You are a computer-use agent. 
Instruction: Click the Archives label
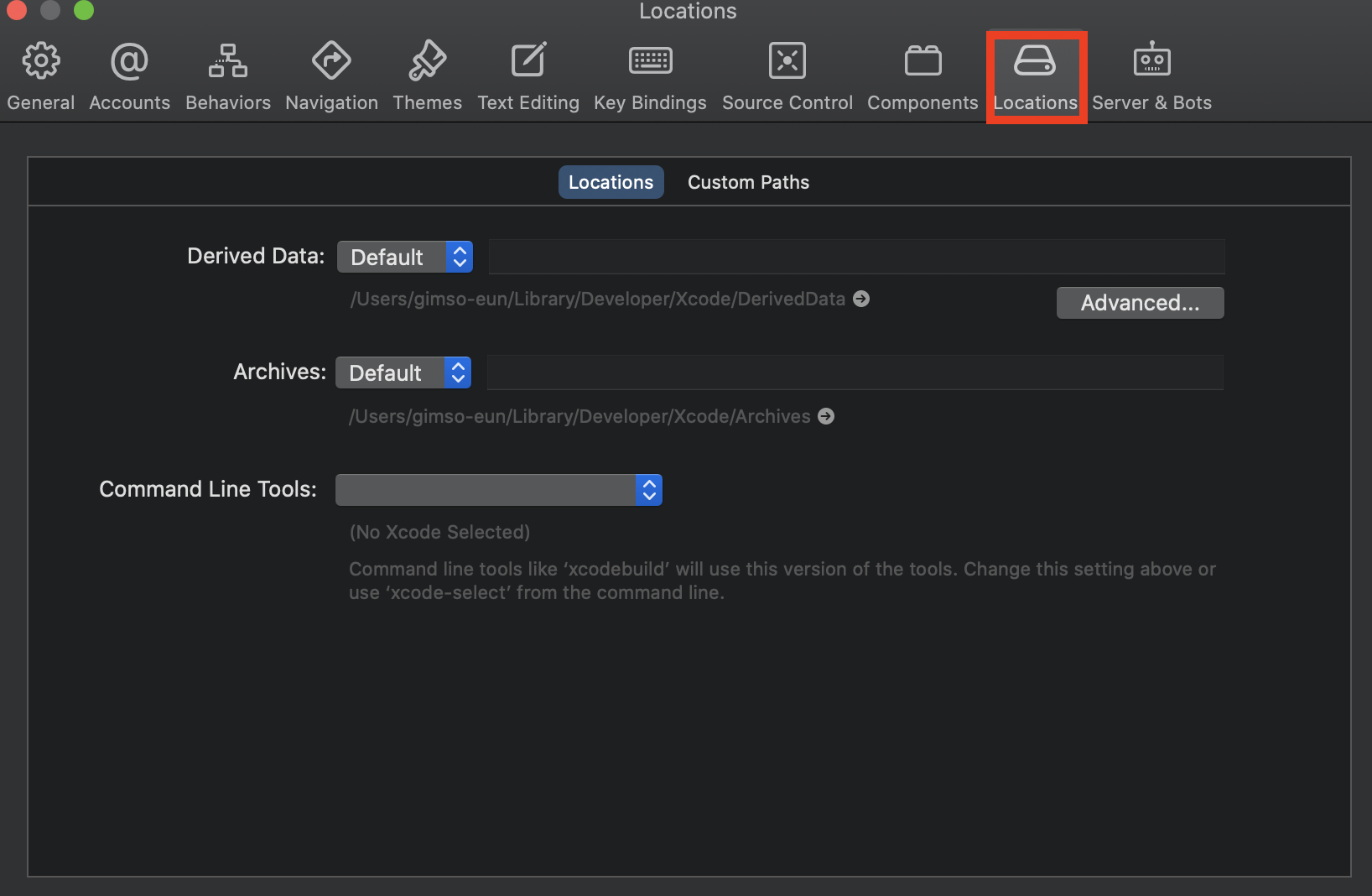tap(279, 372)
